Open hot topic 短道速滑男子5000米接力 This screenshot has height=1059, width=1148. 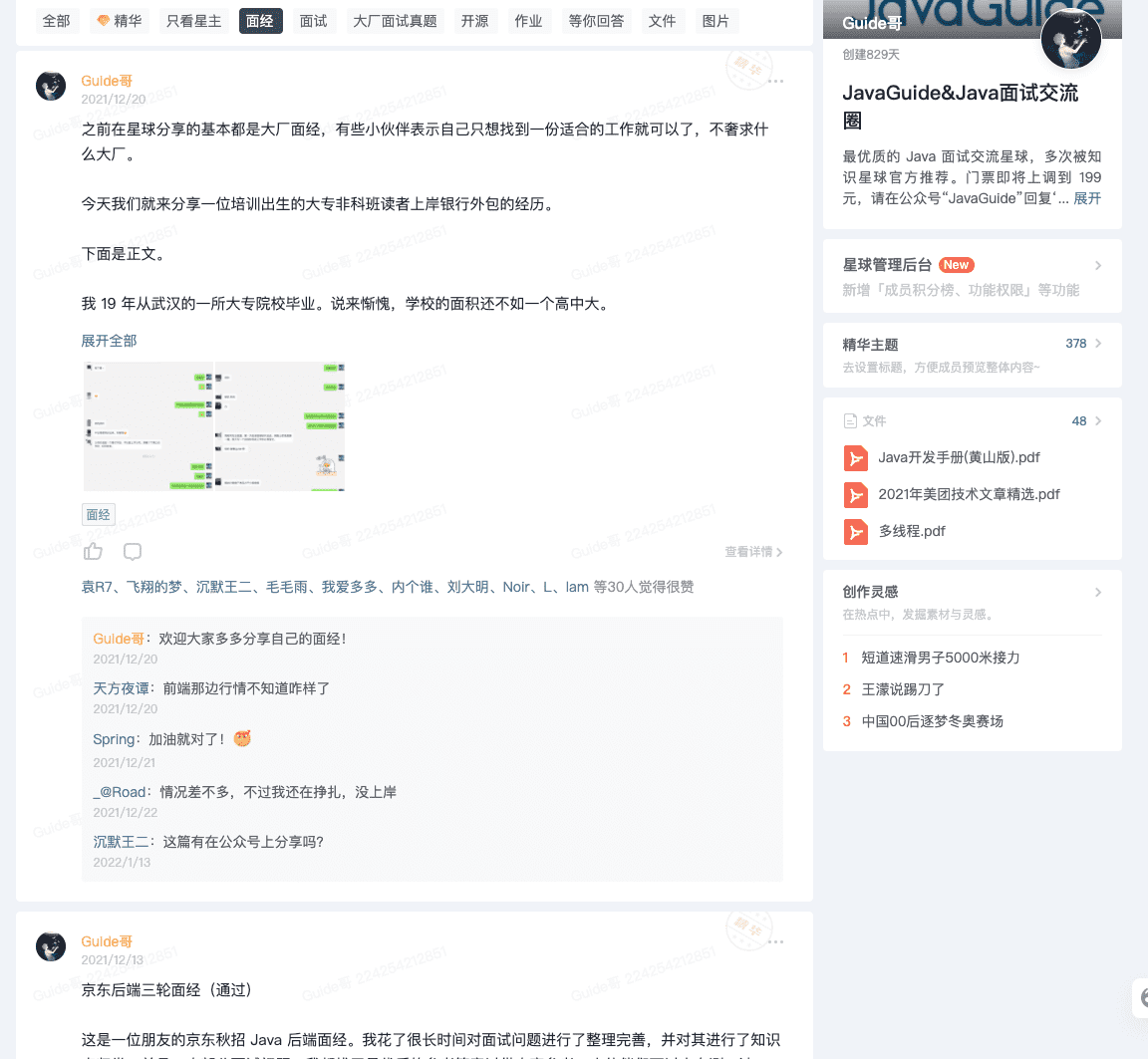coord(941,658)
